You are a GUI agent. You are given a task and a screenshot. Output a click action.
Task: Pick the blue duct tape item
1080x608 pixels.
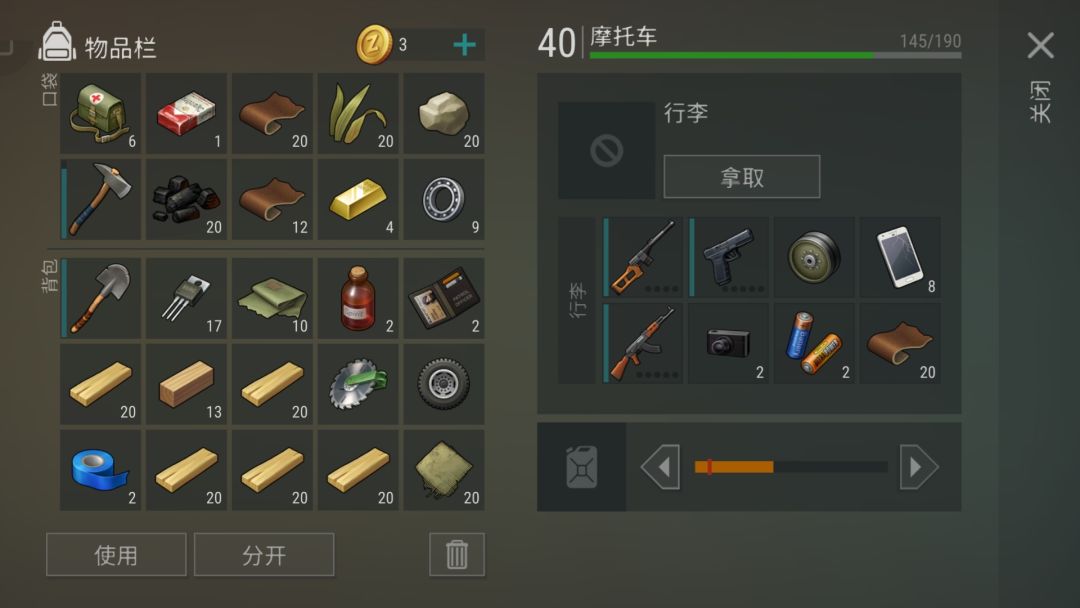[x=101, y=470]
